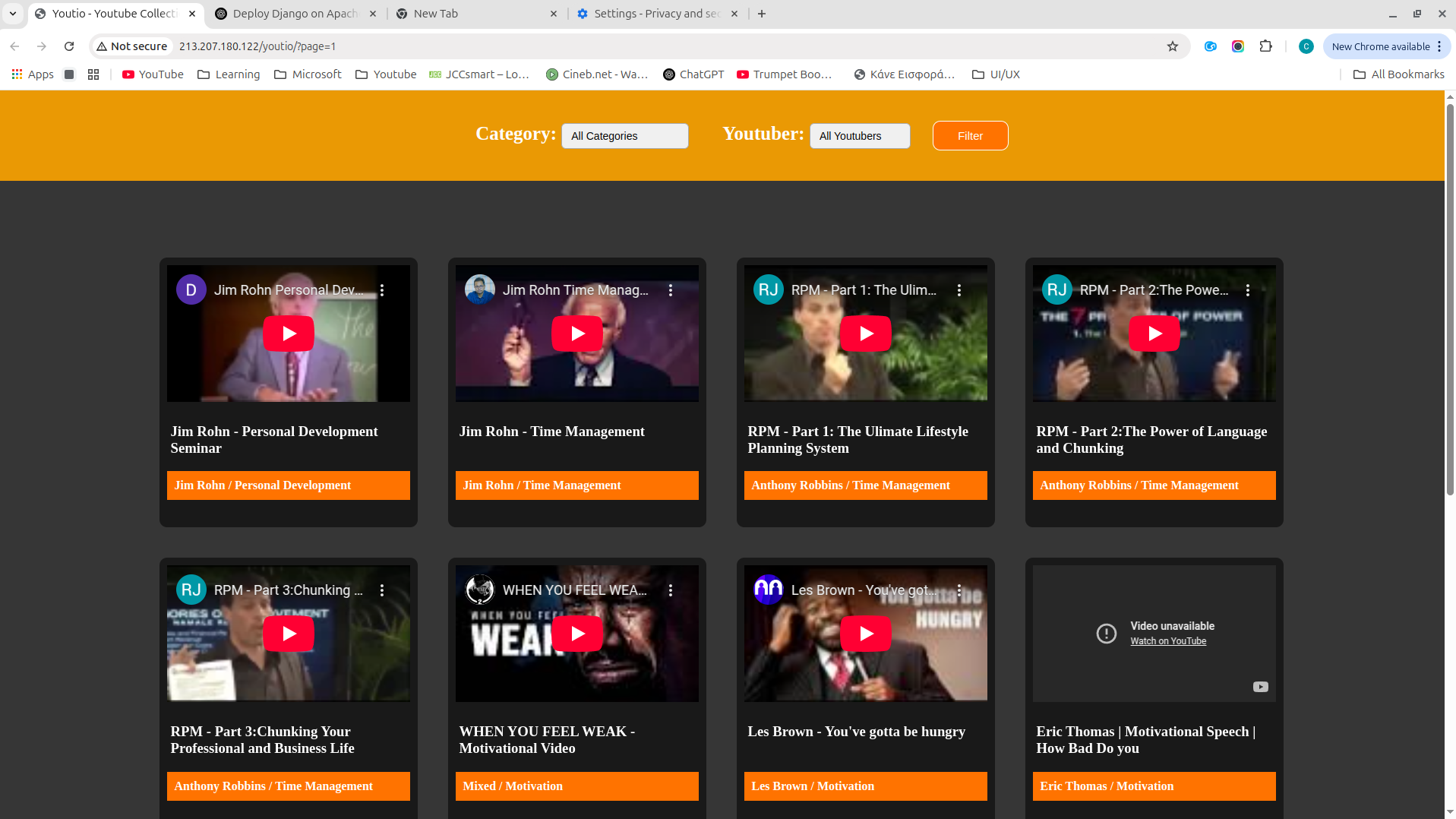The image size is (1456, 819).
Task: Click the RJ avatar on RPM Part 1 video
Action: point(769,289)
